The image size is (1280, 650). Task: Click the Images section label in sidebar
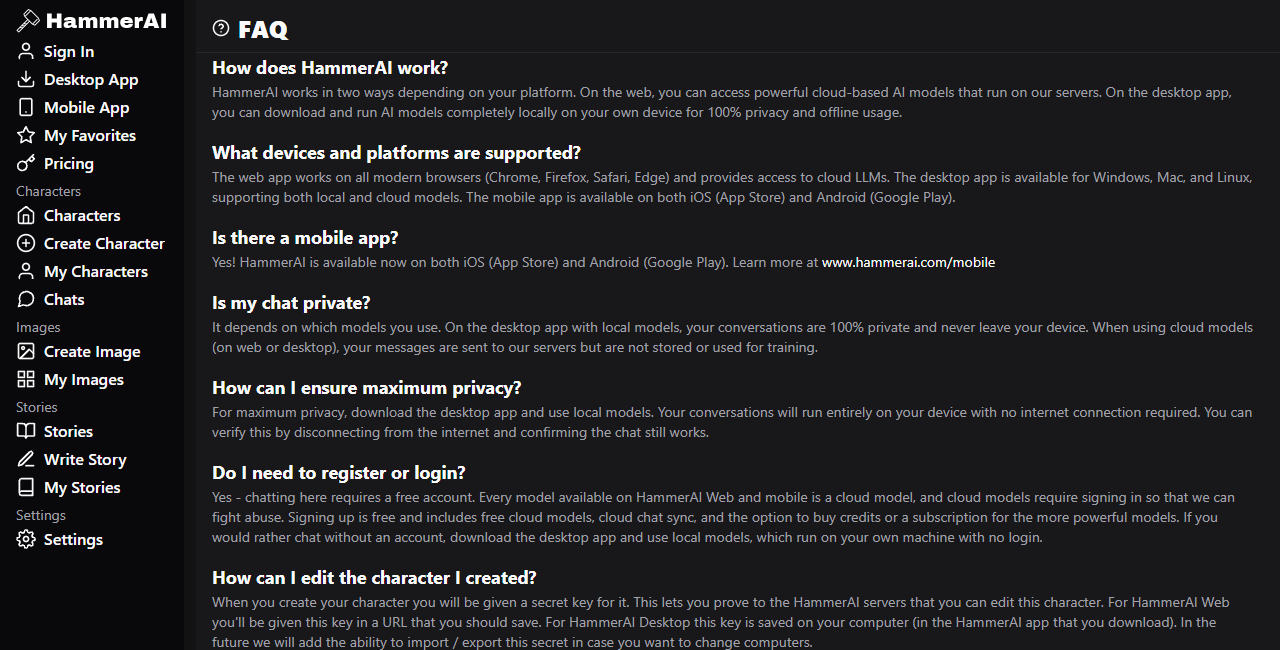pos(38,328)
